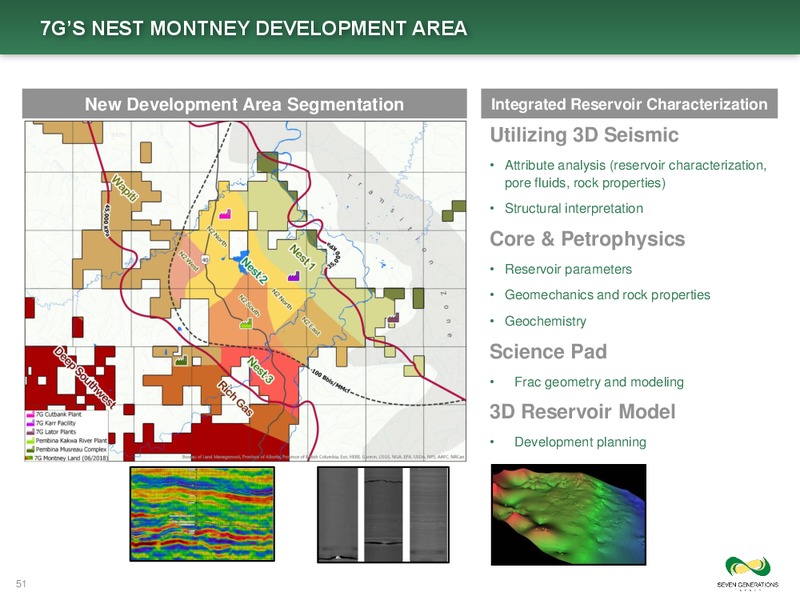Click the Nest 1 label on the map
800x600 pixels.
(303, 258)
